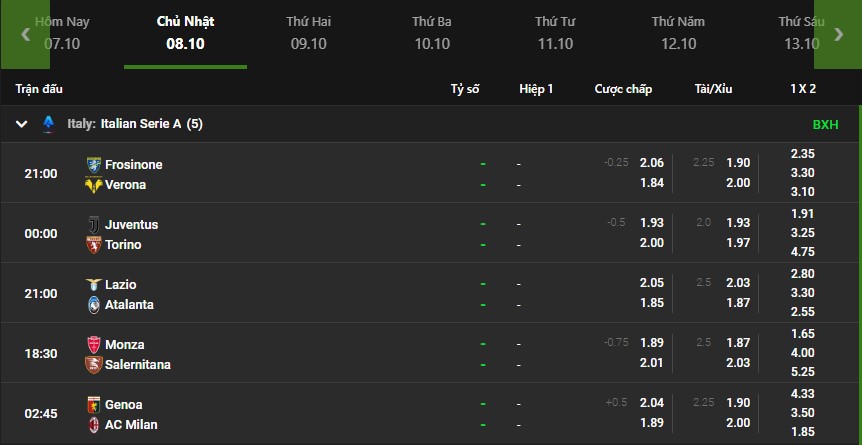Click the Lazio team crest icon

pos(93,284)
